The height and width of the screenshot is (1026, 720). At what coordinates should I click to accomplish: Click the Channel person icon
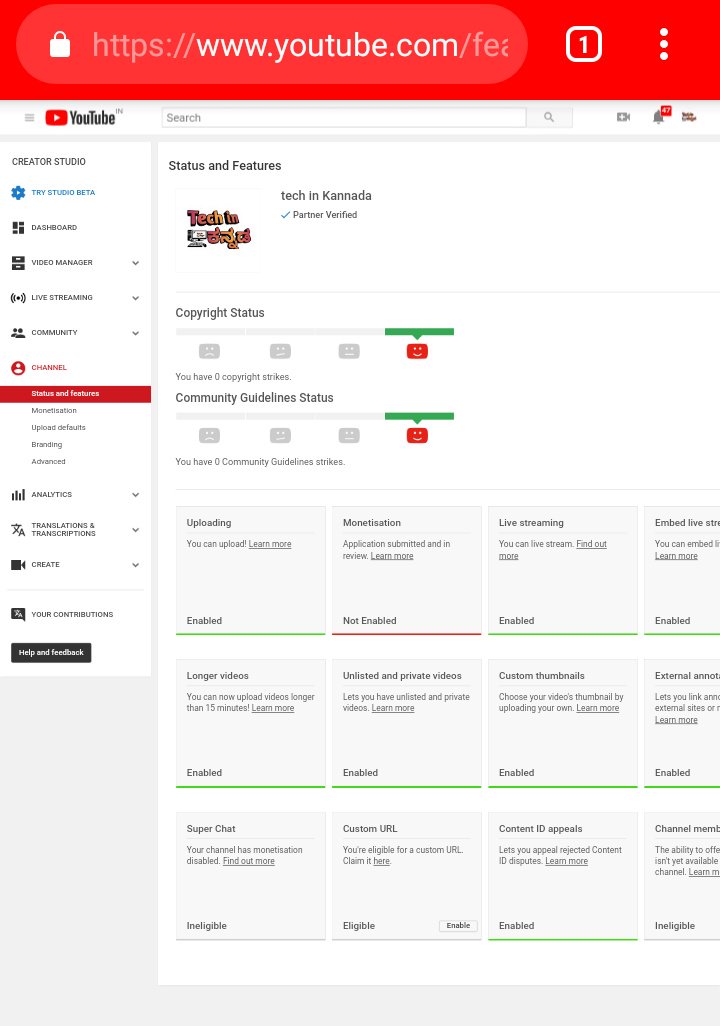pos(18,368)
